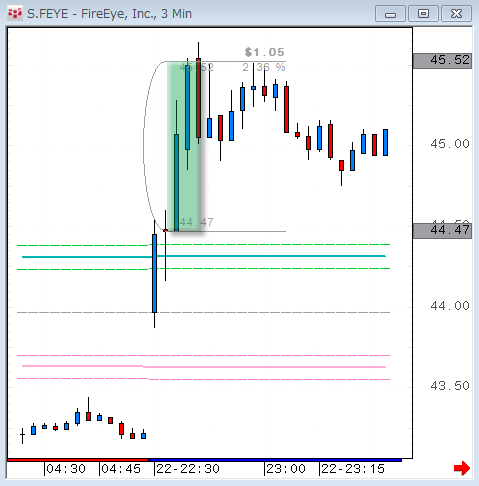Click the blue session bar on time axis
Image resolution: width=479 pixels, height=486 pixels.
(x=275, y=460)
